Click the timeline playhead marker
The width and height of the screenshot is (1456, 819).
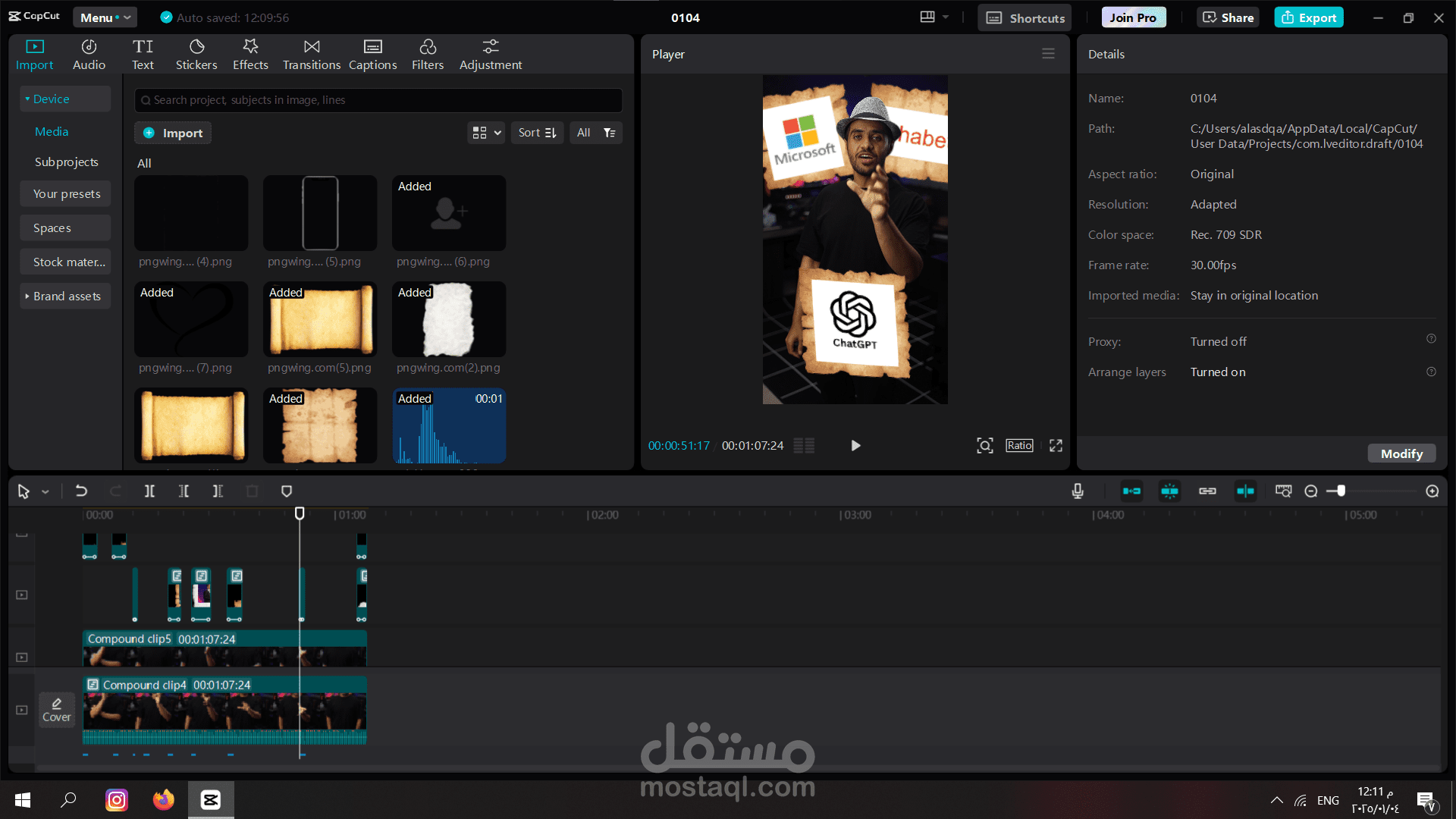point(300,513)
